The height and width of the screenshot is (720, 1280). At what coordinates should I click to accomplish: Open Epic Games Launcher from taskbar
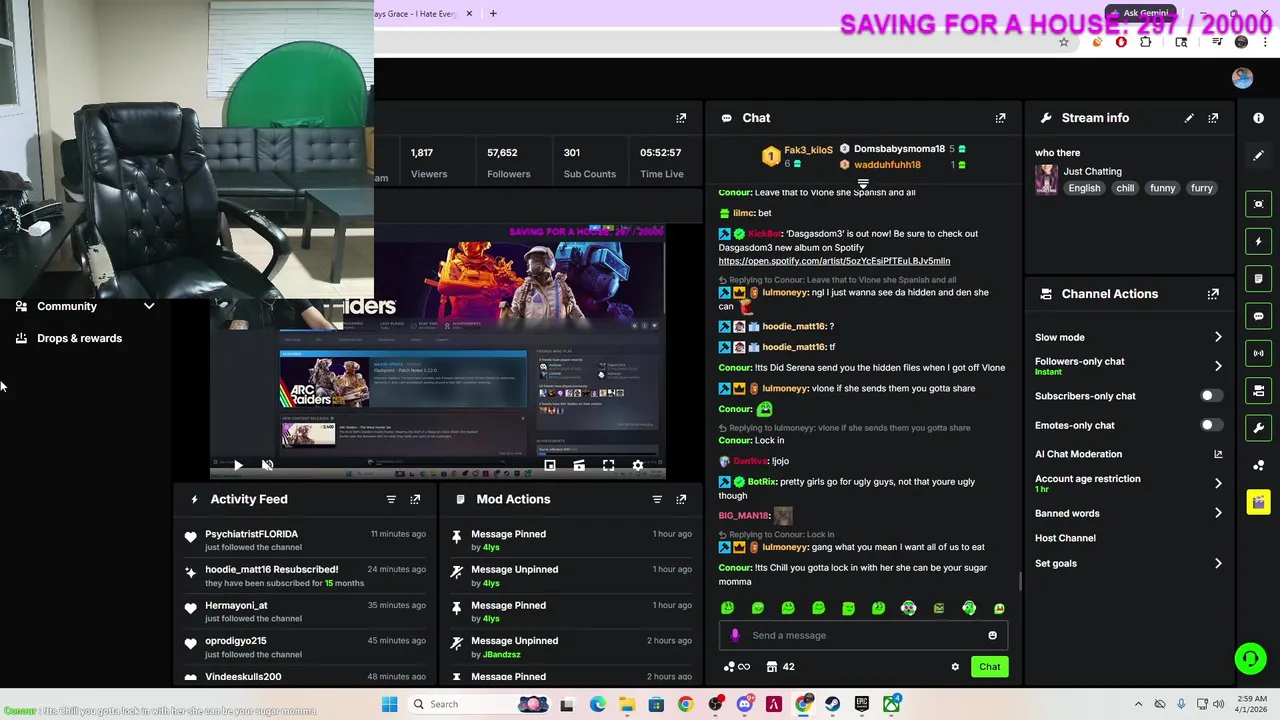[x=862, y=704]
